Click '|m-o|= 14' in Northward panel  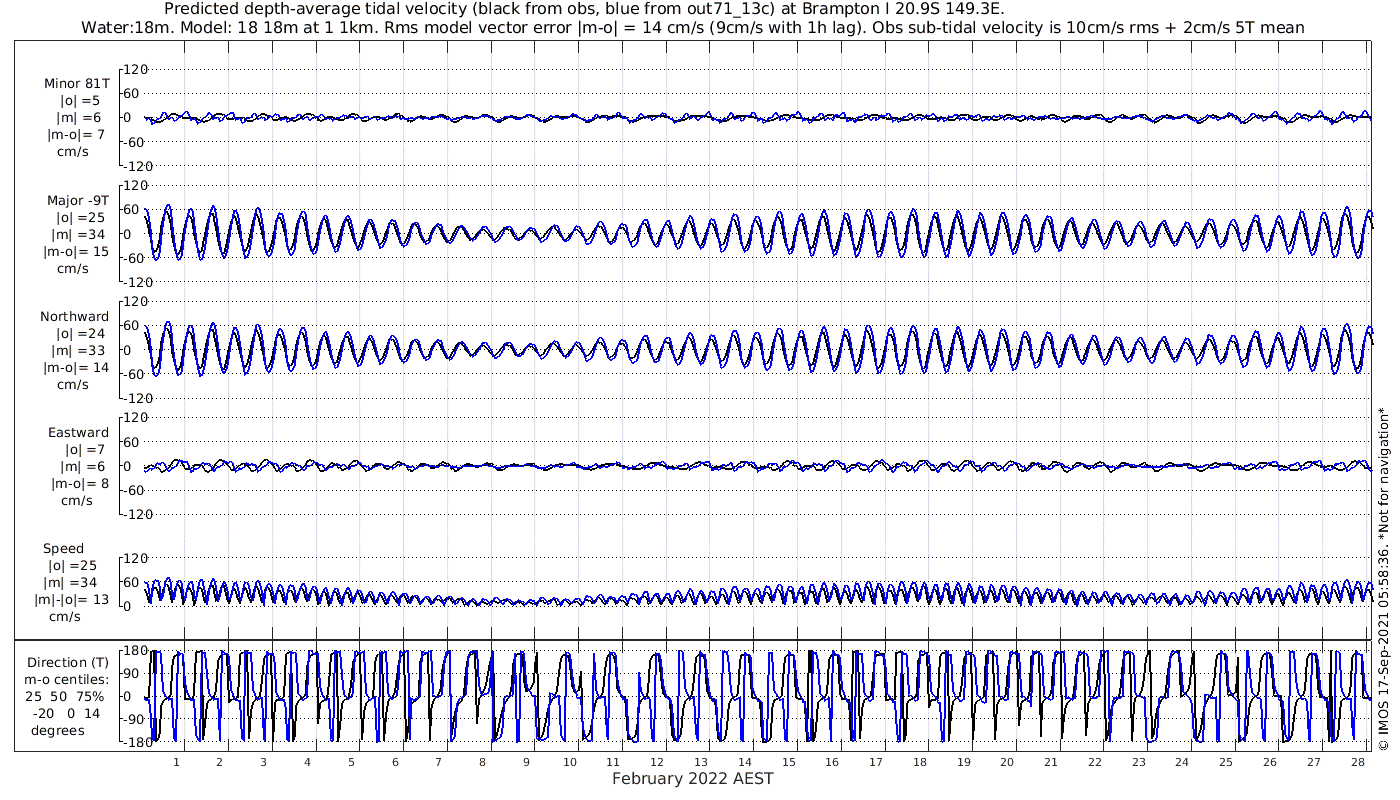pos(76,368)
